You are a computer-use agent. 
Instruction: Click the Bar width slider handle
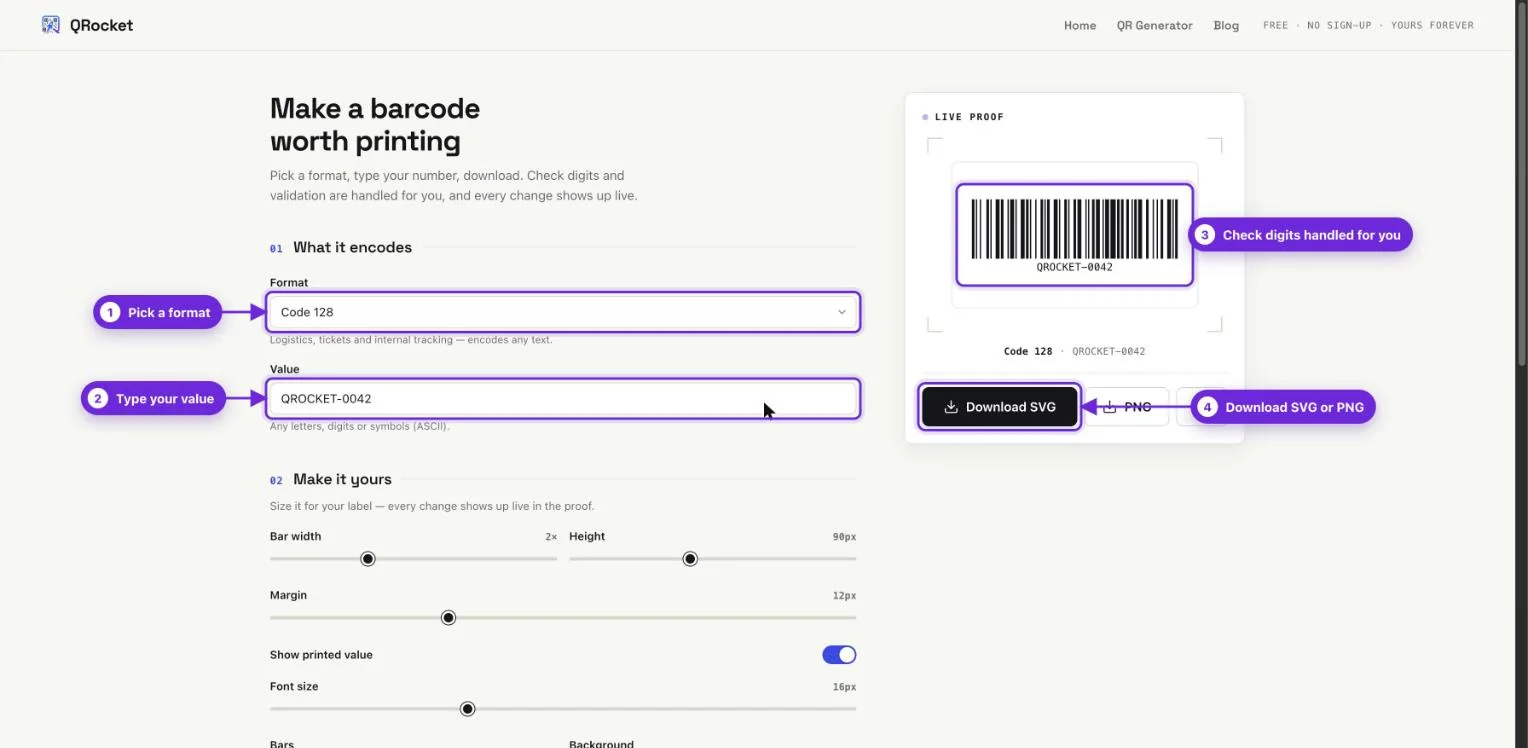(368, 559)
